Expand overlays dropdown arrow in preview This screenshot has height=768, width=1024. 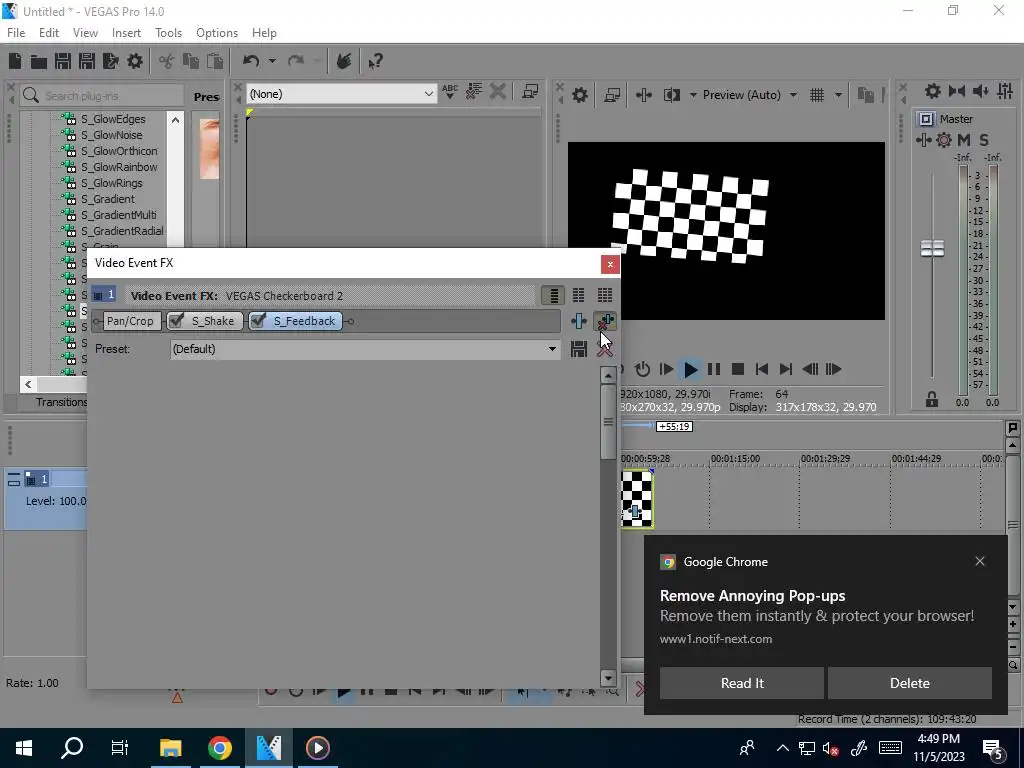pyautogui.click(x=838, y=95)
